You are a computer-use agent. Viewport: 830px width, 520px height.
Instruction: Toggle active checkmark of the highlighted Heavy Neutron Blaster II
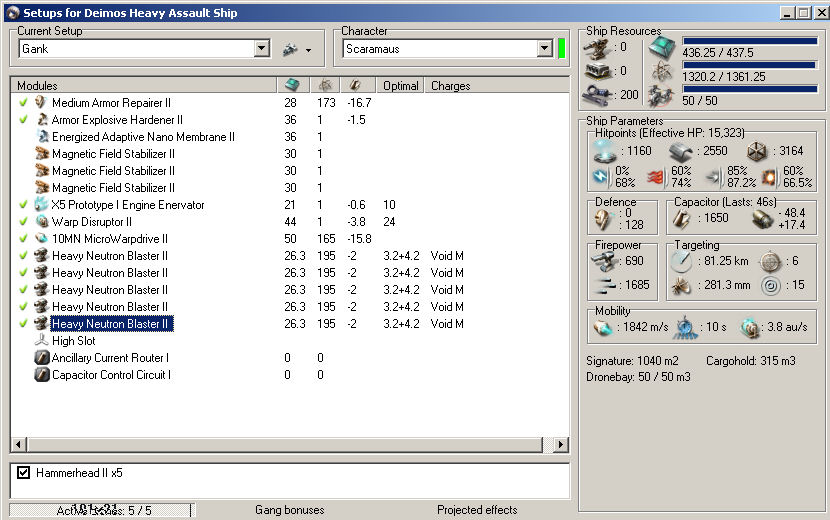23,324
